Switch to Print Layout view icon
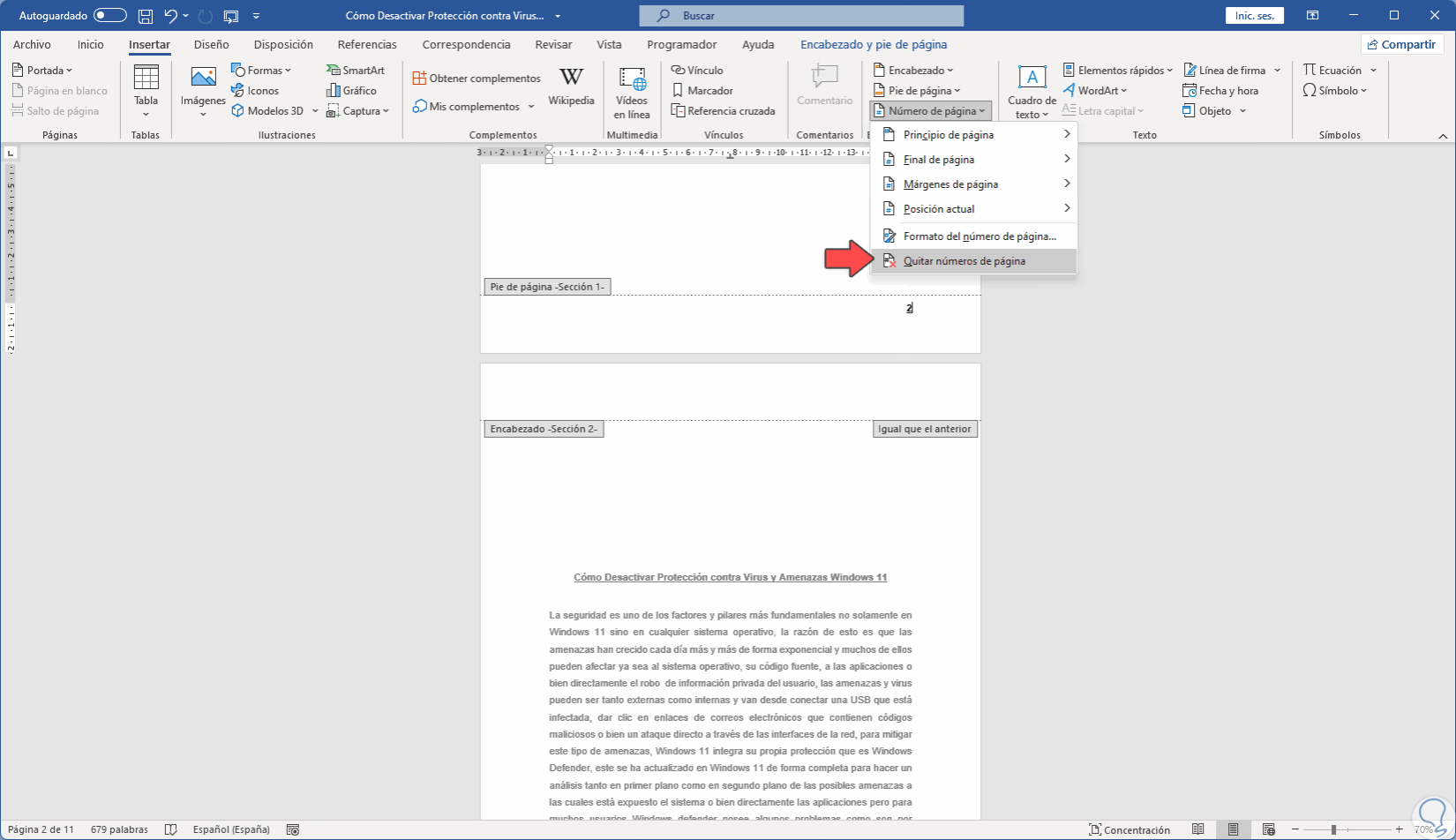This screenshot has width=1456, height=840. pos(1234,829)
